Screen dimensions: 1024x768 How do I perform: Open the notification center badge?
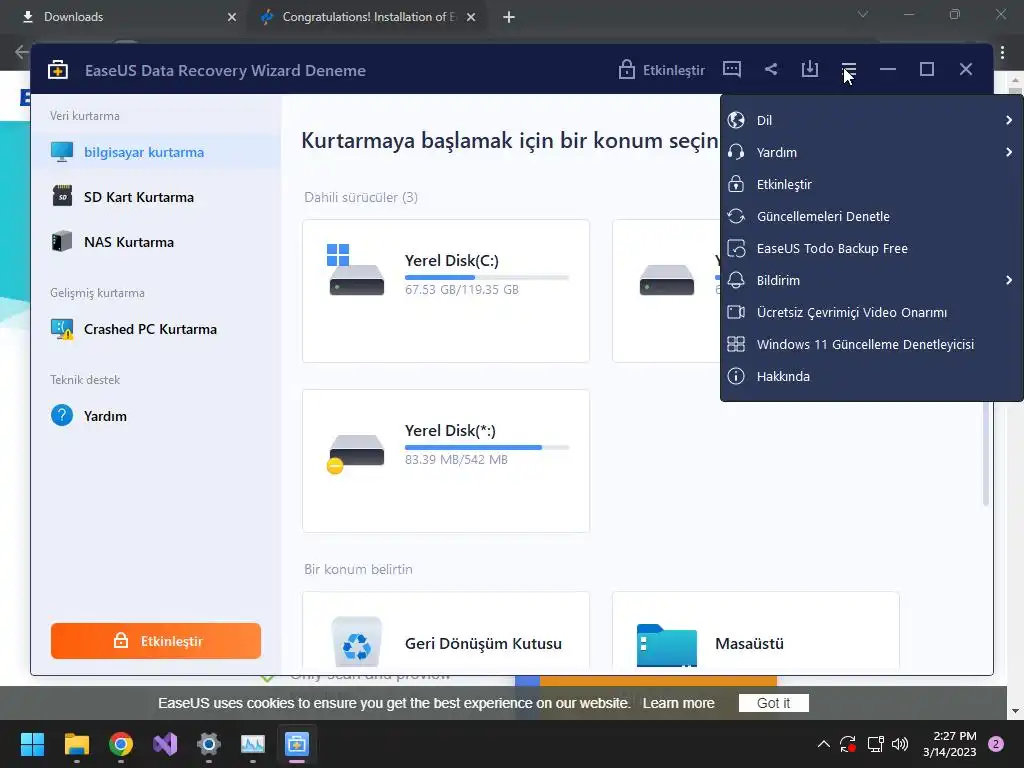(x=996, y=744)
